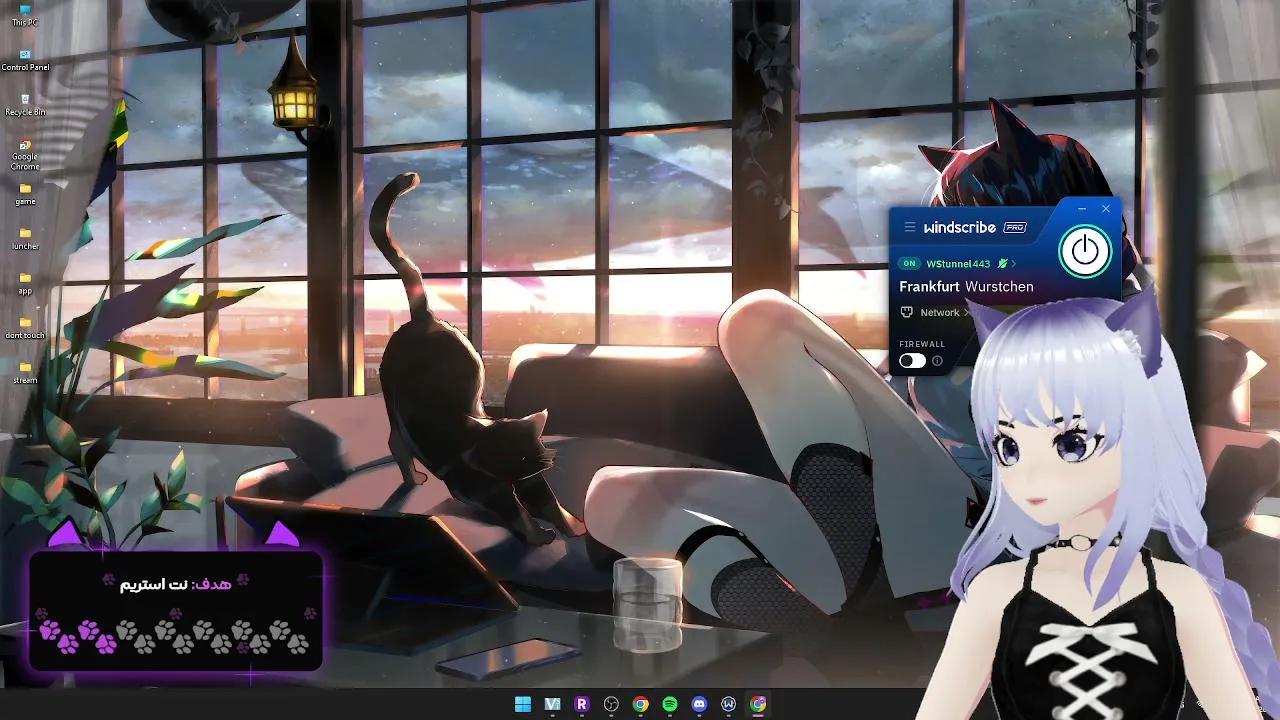
Task: Minimize the Windscribe window
Action: [1082, 209]
